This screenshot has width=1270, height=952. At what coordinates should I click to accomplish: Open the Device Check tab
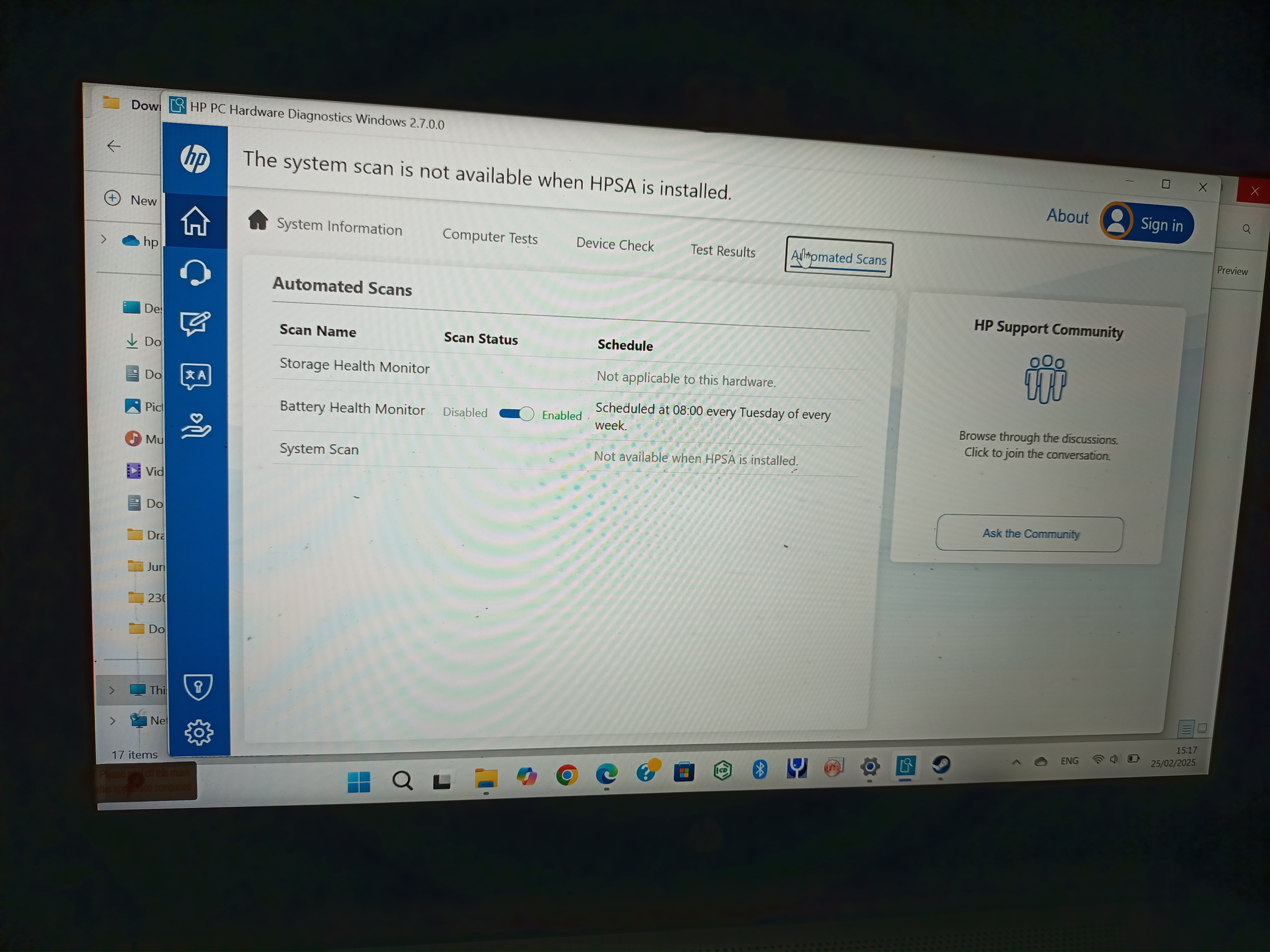(x=615, y=245)
